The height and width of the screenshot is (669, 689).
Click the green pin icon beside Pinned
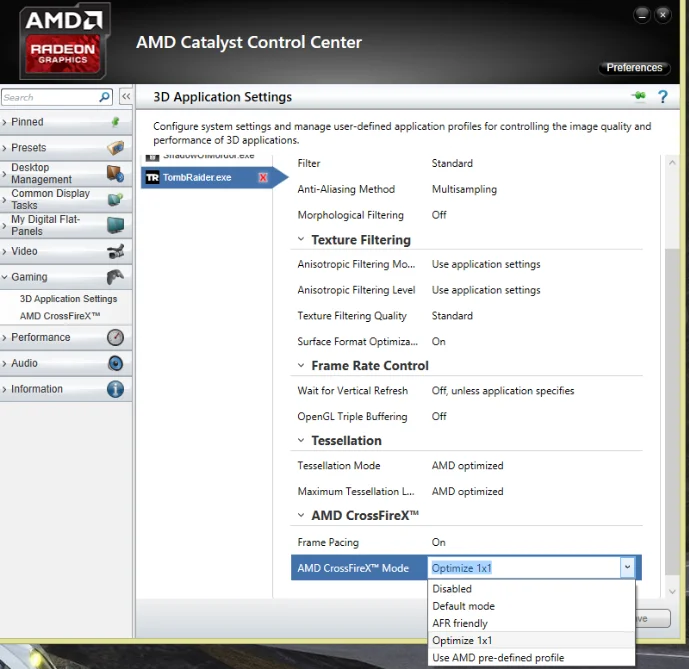(116, 122)
